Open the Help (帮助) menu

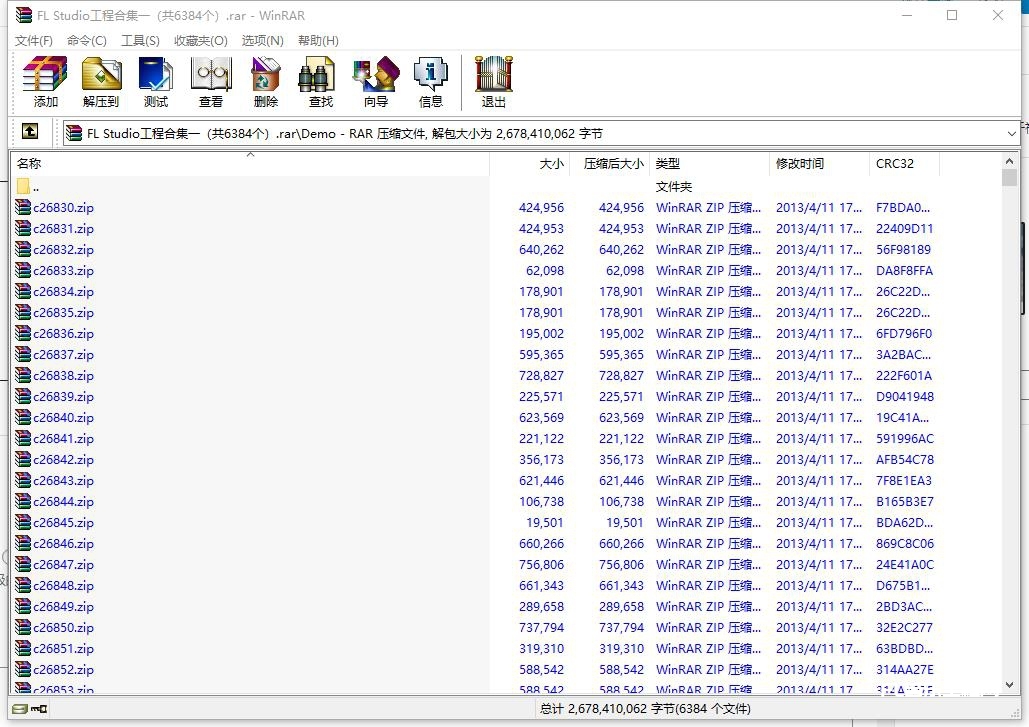coord(318,41)
